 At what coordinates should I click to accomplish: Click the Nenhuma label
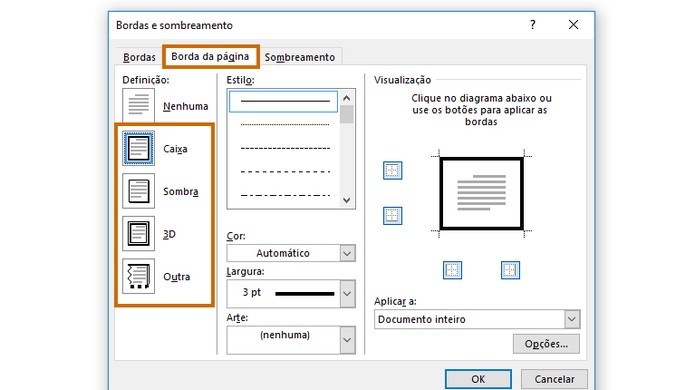click(185, 106)
